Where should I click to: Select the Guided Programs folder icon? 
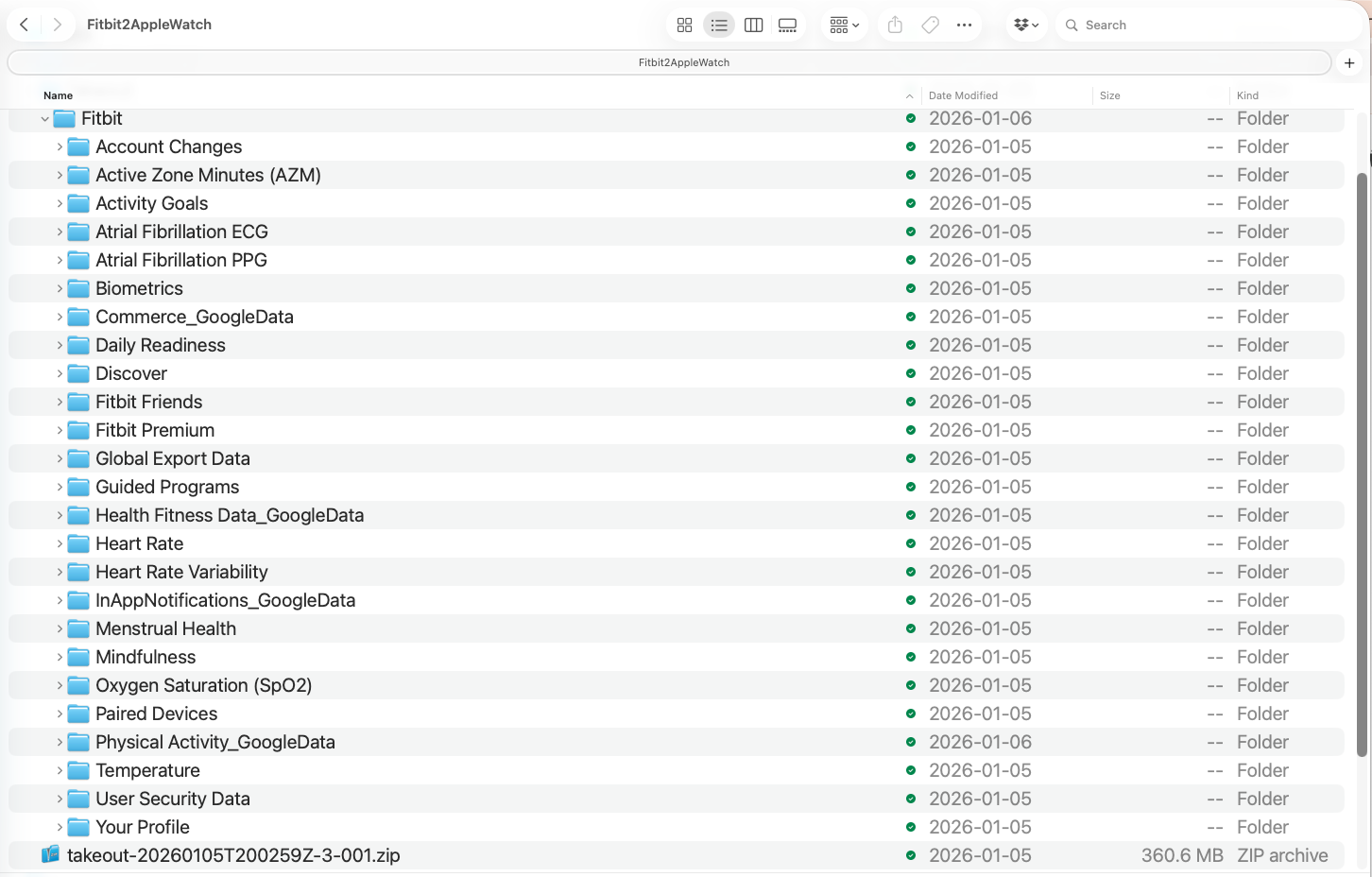[x=78, y=487]
